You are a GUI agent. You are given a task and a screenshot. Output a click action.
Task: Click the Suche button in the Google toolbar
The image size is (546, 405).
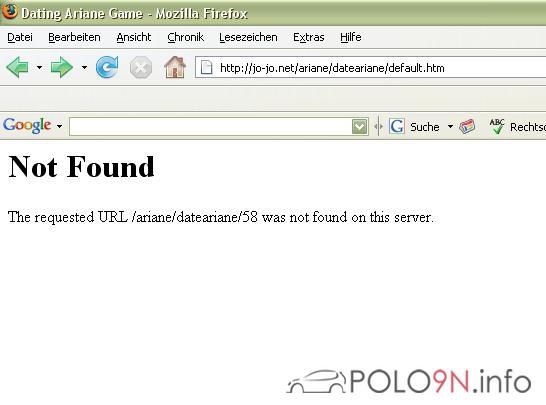point(424,127)
